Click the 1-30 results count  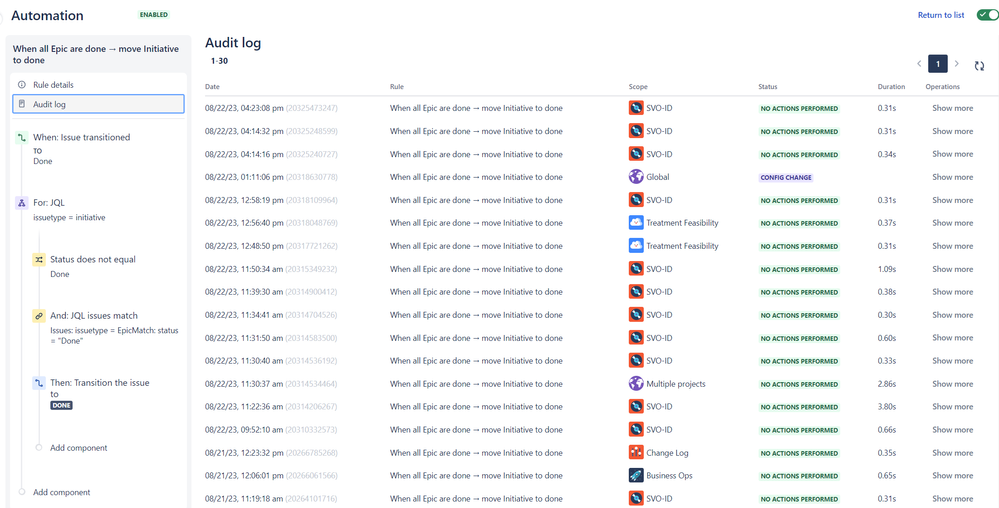[219, 62]
